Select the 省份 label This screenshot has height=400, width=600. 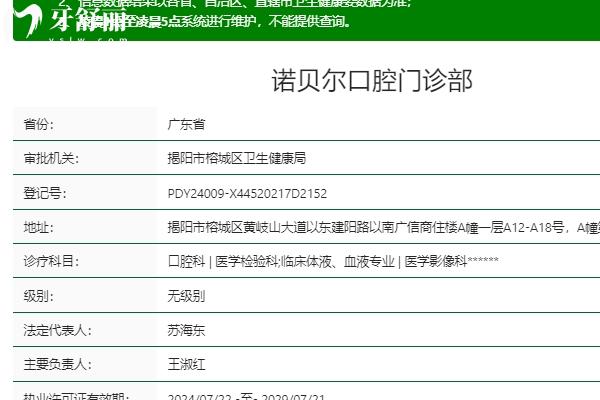39,124
